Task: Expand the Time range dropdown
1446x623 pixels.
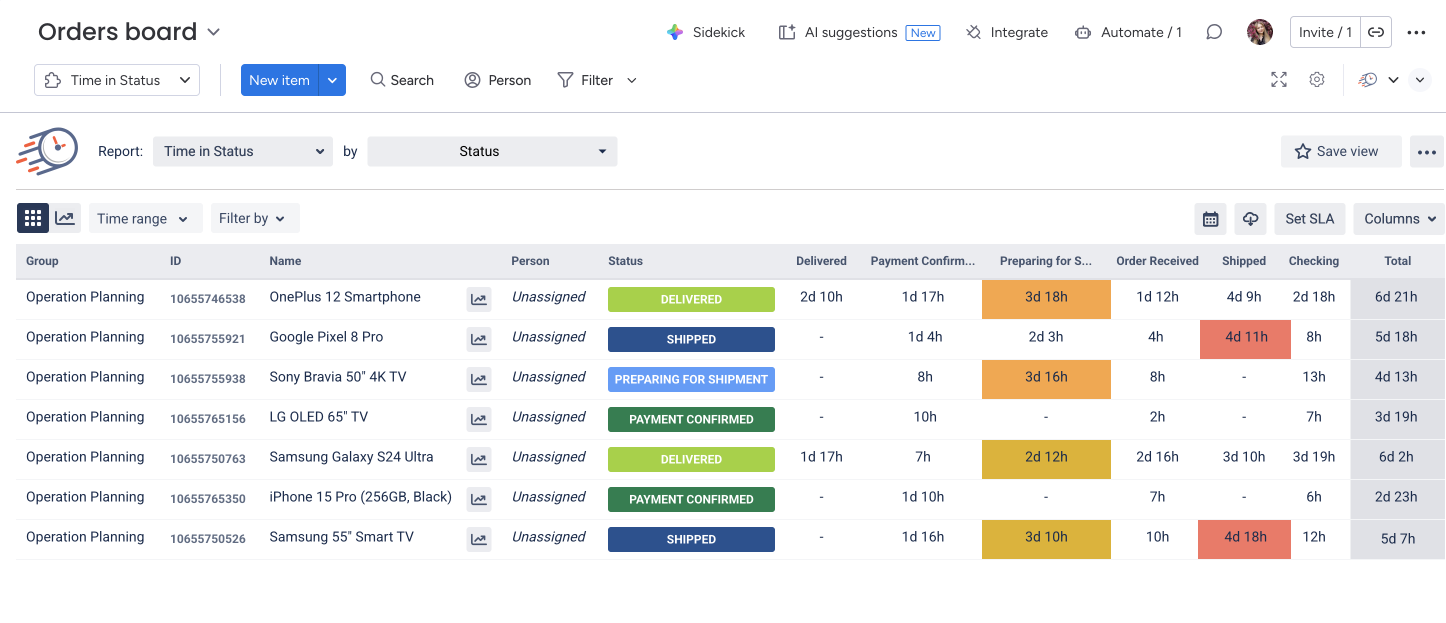Action: coord(145,218)
